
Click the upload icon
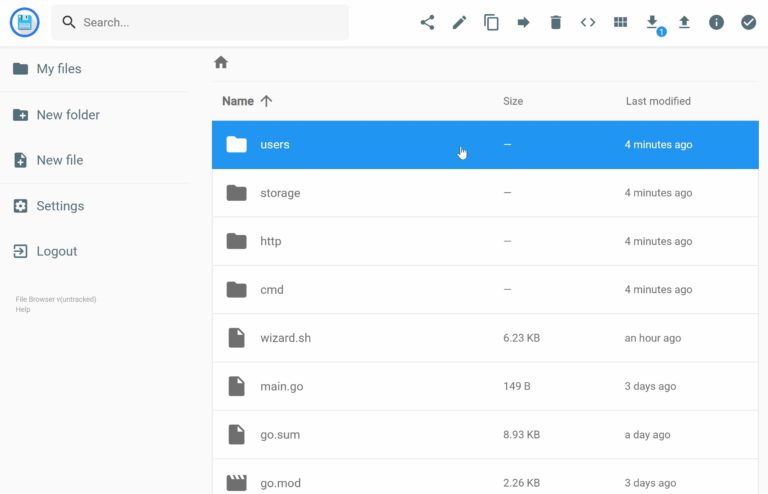click(684, 22)
